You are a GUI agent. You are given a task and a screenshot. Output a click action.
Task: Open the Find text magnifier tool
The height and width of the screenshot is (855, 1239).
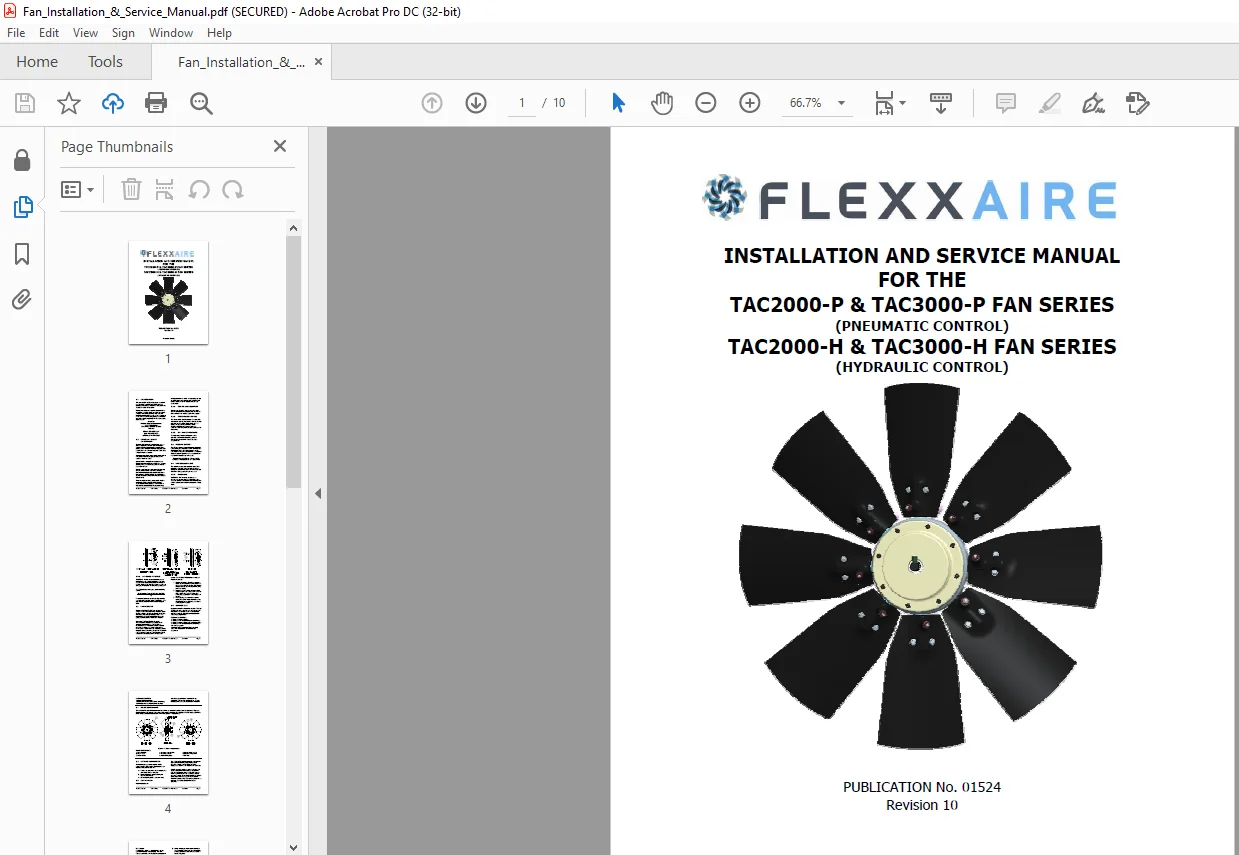point(201,103)
